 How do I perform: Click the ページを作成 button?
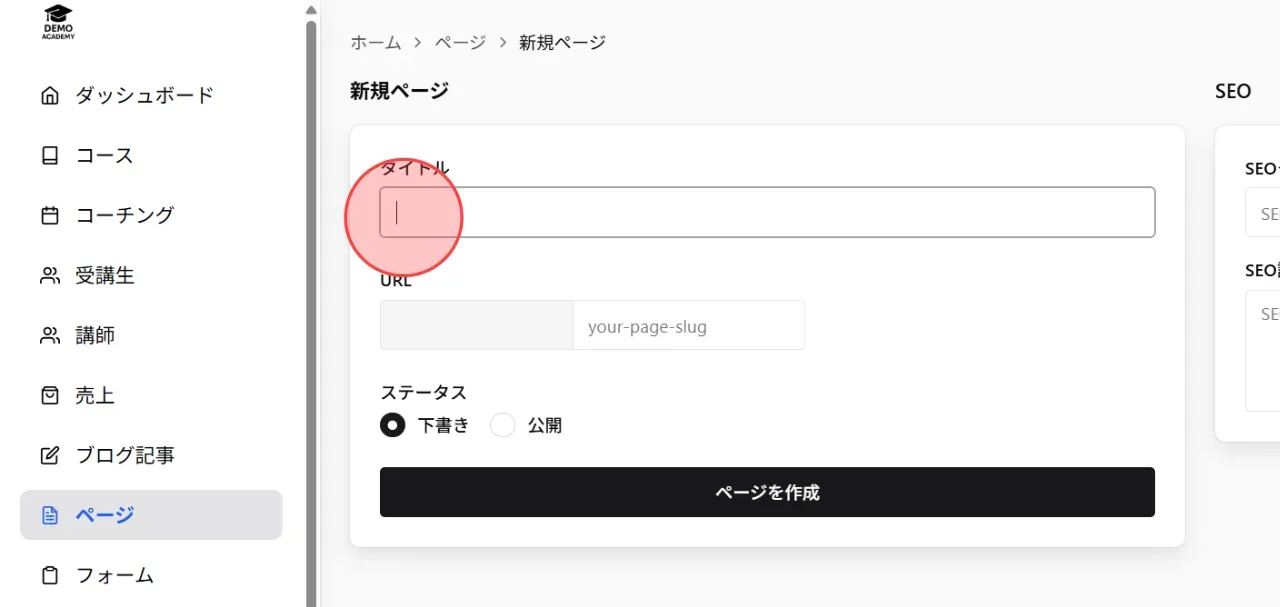click(x=767, y=492)
